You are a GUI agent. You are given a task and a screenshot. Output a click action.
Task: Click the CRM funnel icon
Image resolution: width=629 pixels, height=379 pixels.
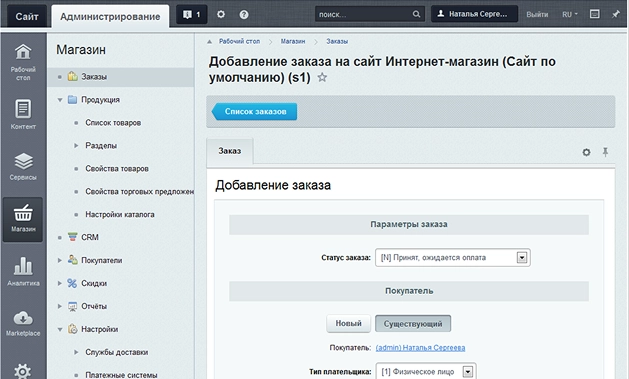pos(73,237)
